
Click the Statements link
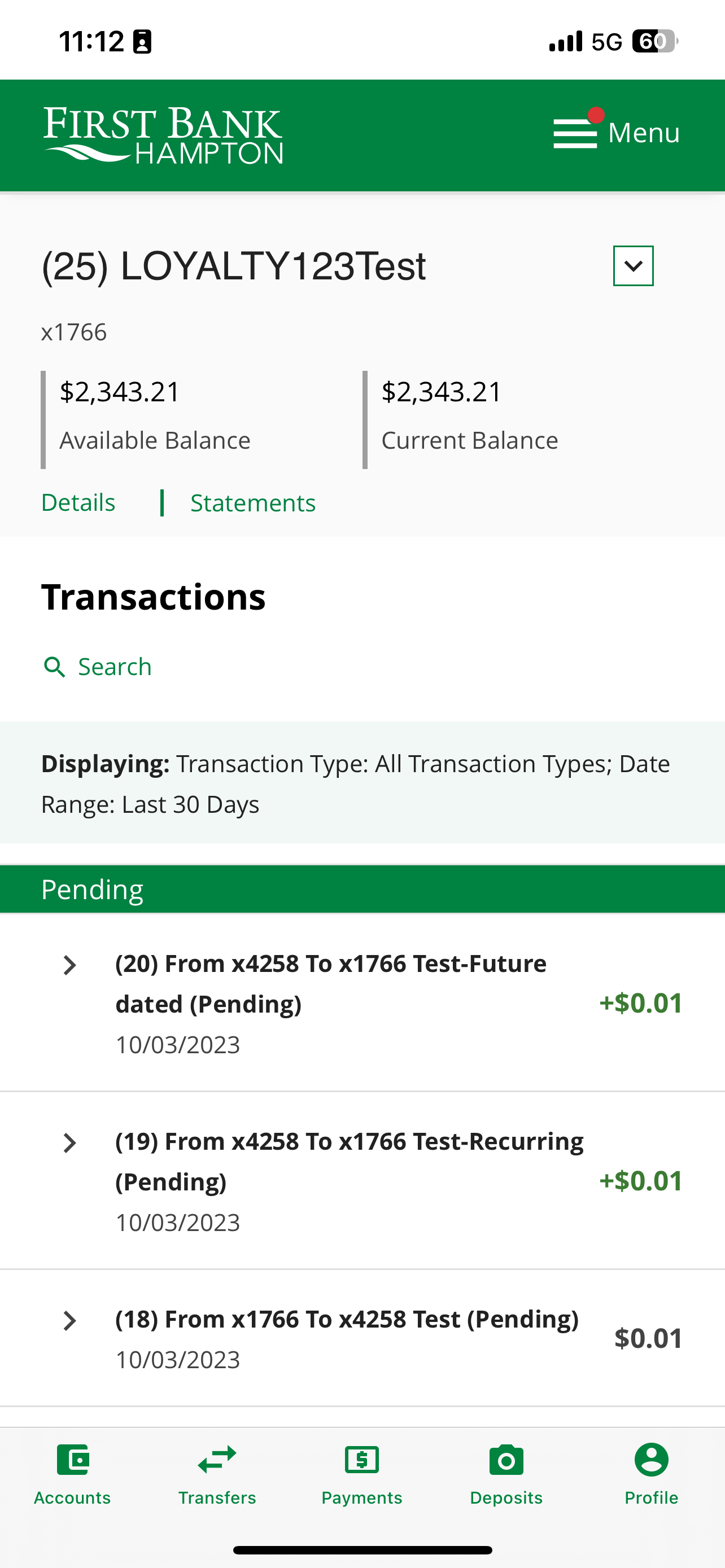click(x=252, y=503)
